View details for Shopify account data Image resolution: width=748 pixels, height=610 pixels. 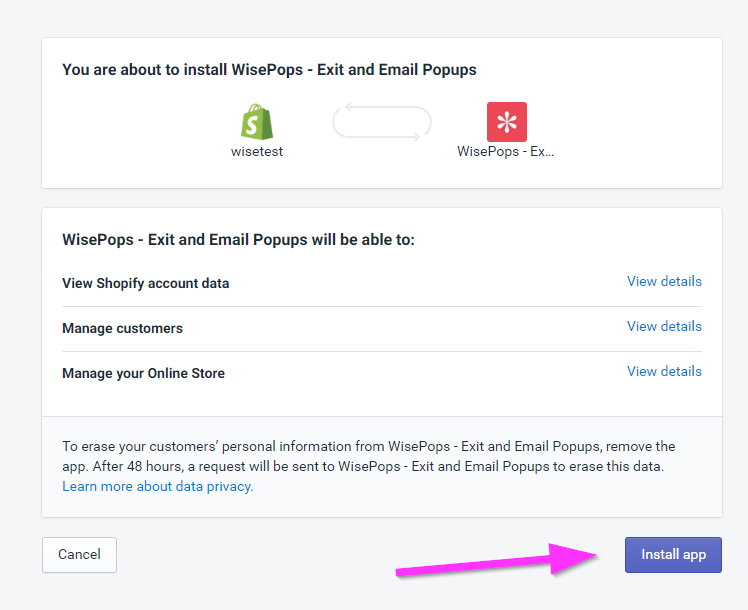click(x=664, y=281)
